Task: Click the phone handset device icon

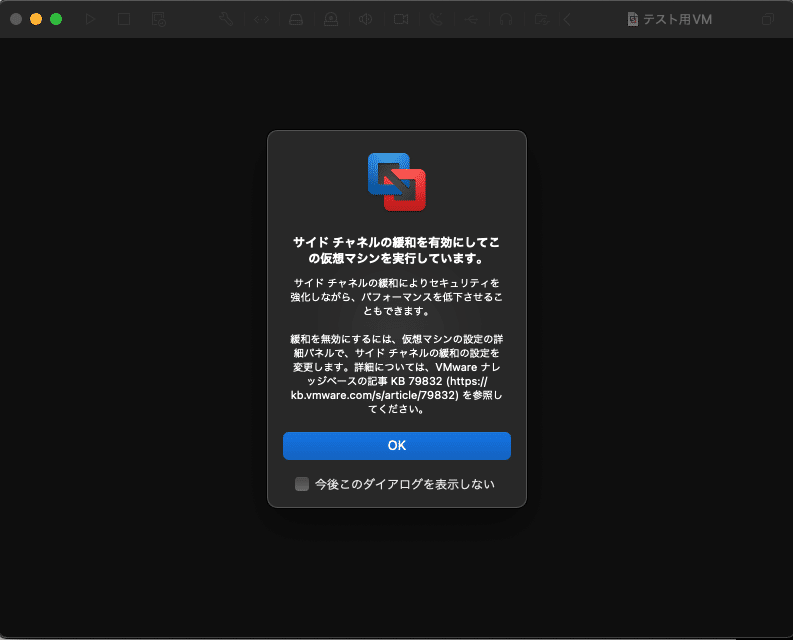Action: 436,19
